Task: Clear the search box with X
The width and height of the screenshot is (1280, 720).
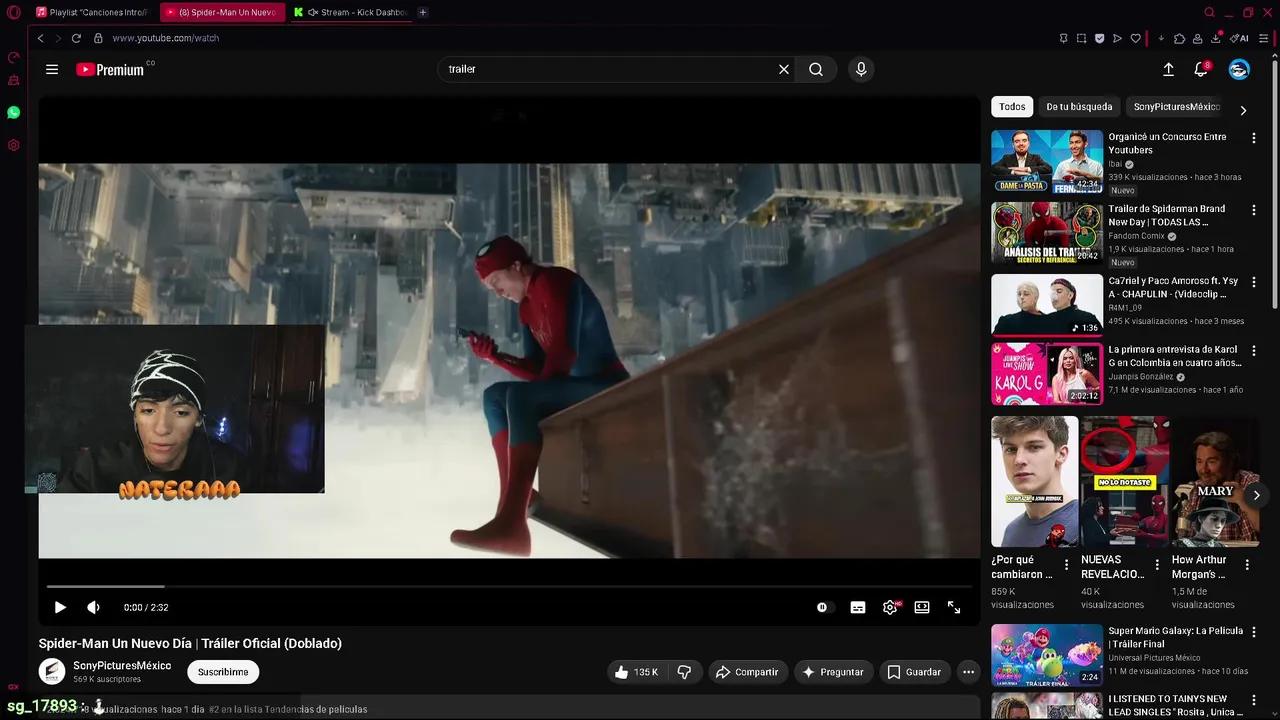Action: click(x=784, y=69)
